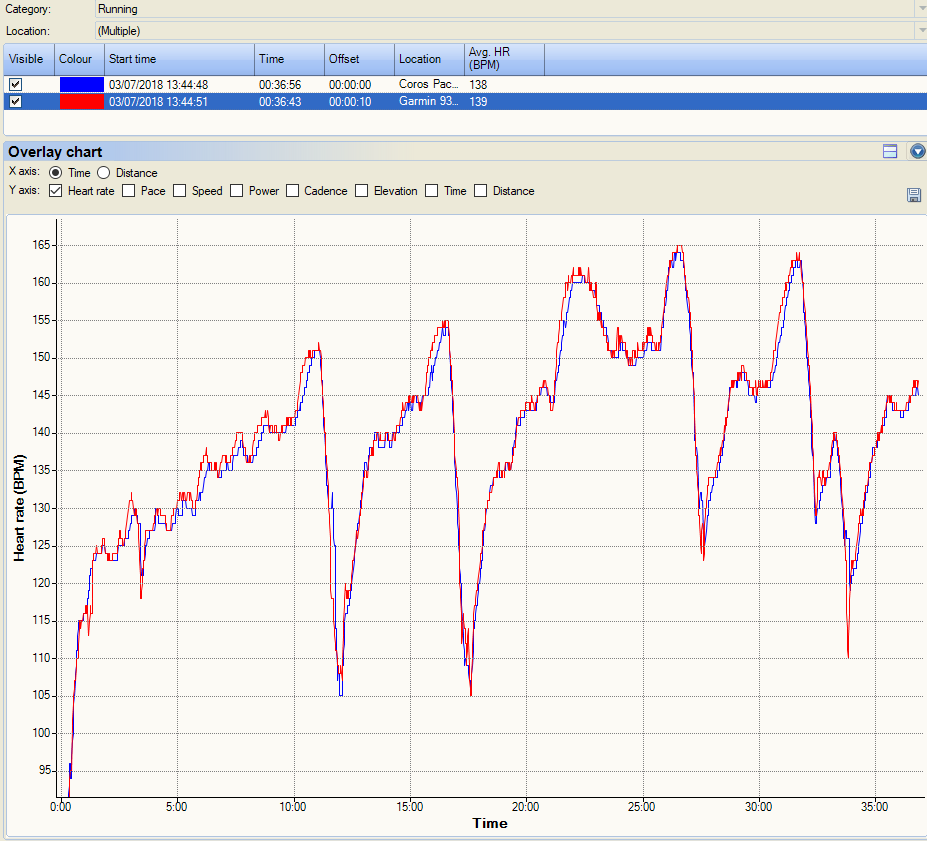Enable the Distance Y axis checkbox
Image resolution: width=927 pixels, height=841 pixels.
pyautogui.click(x=481, y=190)
